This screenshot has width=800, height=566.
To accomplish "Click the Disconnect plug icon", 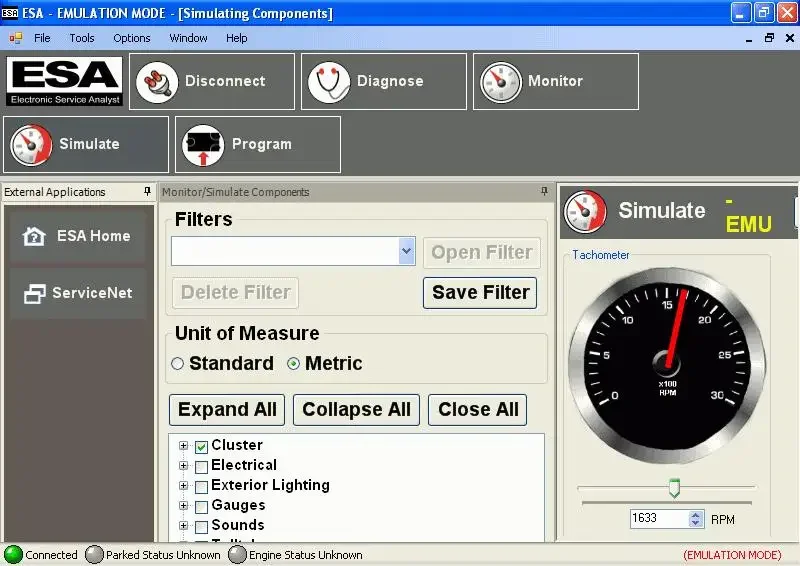I will tap(154, 82).
